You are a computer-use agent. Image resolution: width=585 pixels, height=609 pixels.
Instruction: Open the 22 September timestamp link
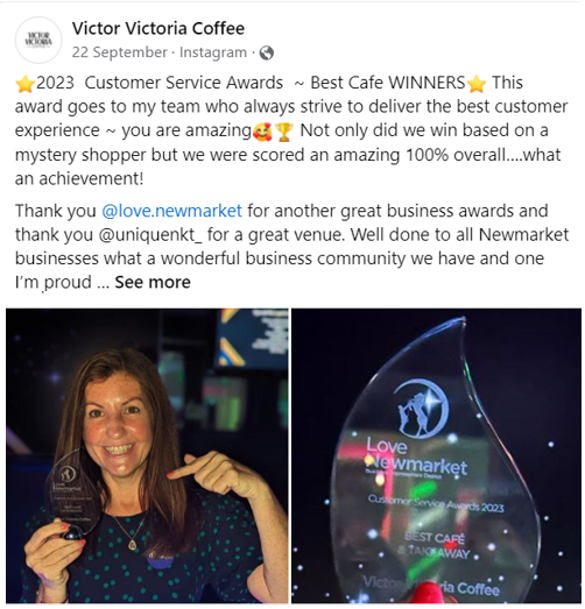[x=120, y=52]
